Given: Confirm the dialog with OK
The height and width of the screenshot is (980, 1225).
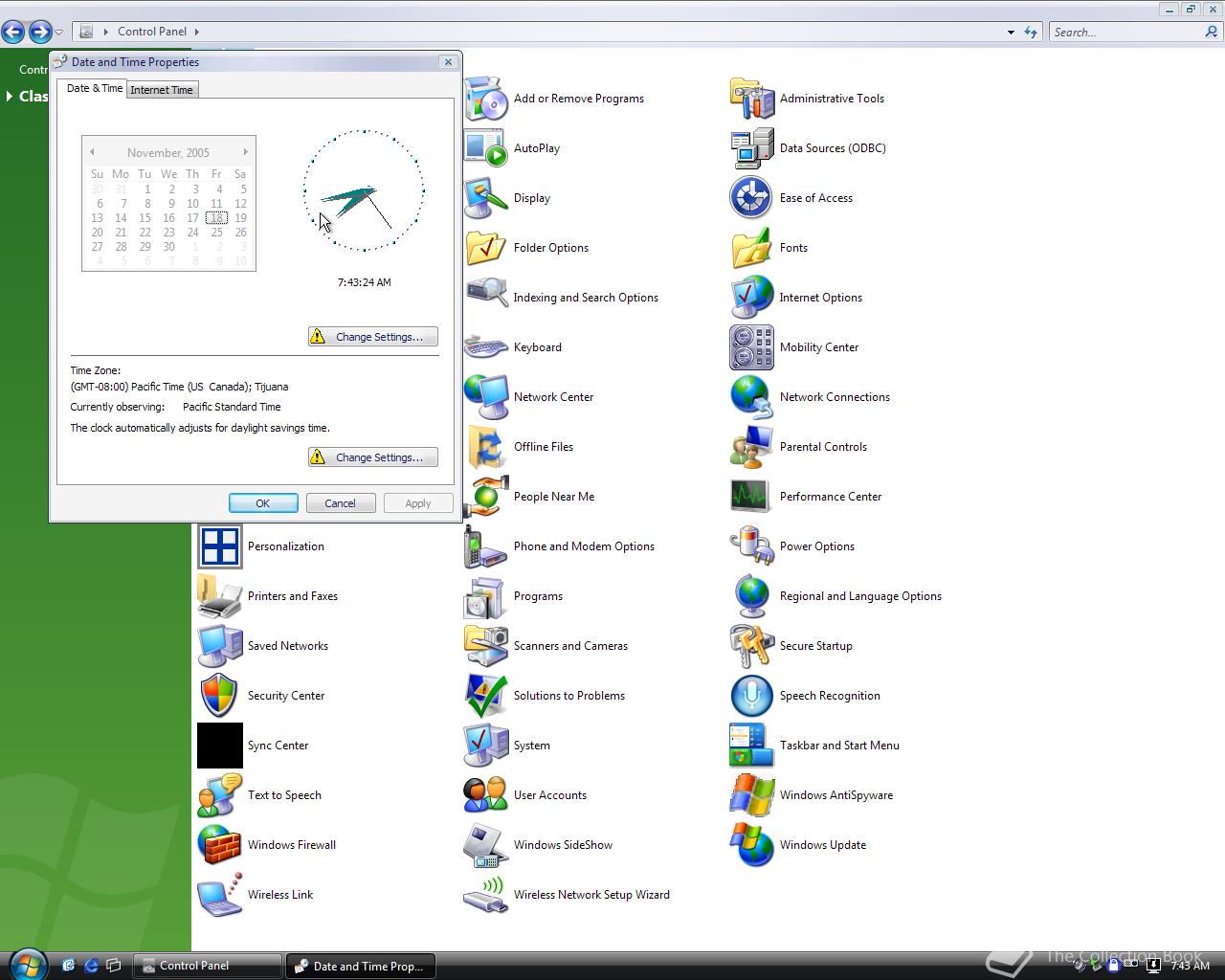Looking at the screenshot, I should tap(263, 502).
